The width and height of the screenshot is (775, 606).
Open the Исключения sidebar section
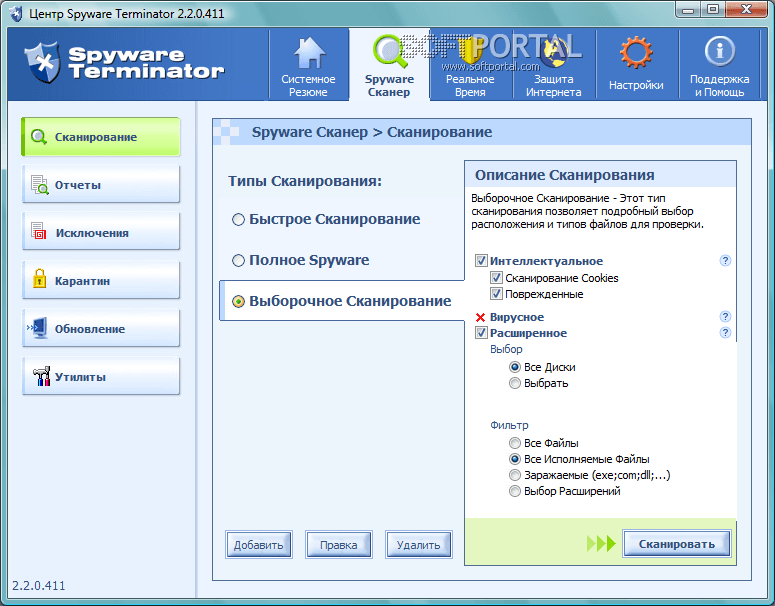click(x=101, y=231)
